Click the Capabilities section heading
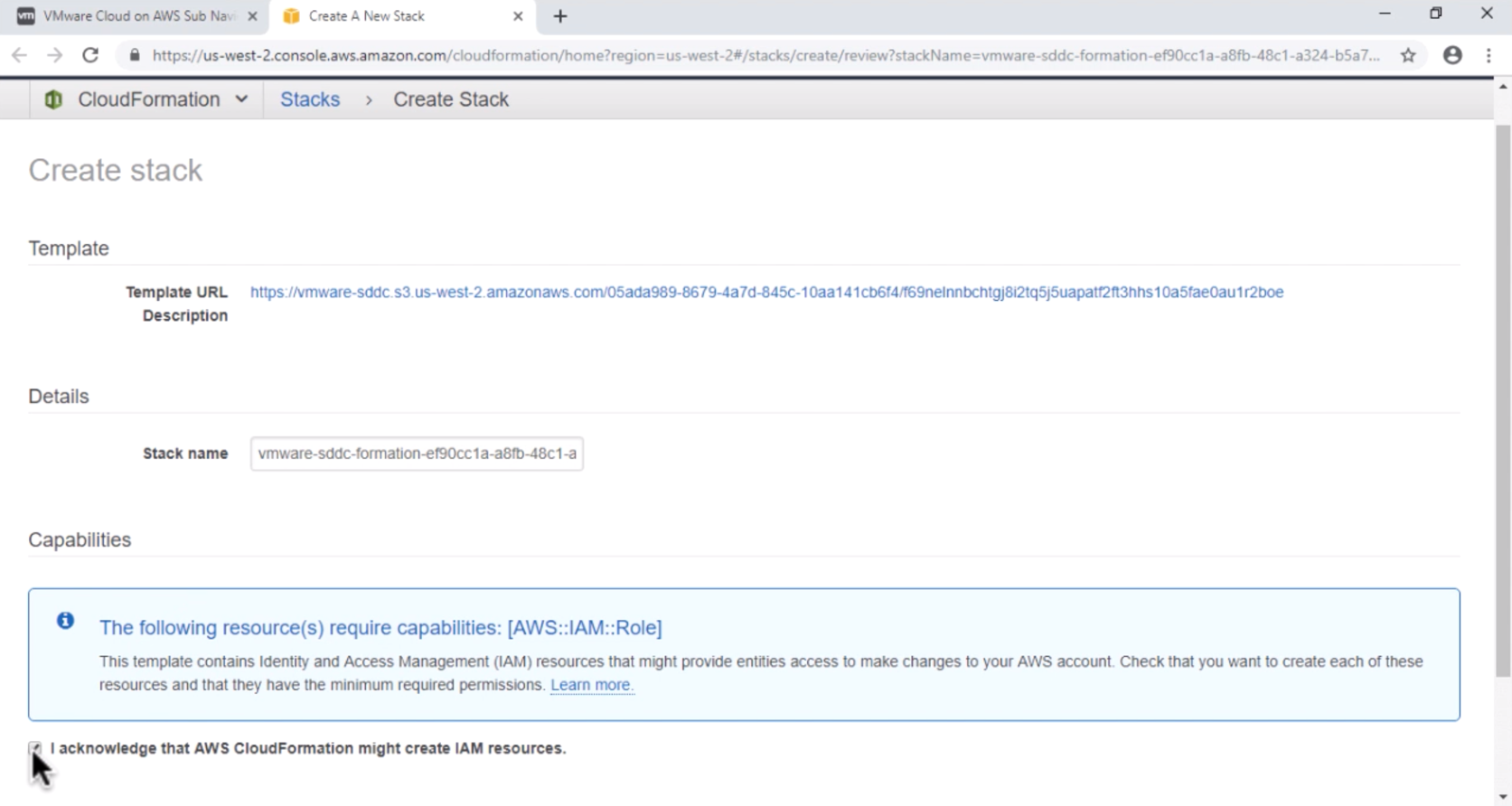This screenshot has width=1512, height=806. 80,539
